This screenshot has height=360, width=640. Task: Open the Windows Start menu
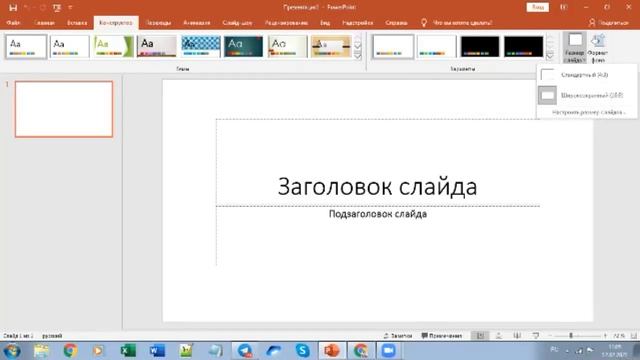[x=12, y=351]
